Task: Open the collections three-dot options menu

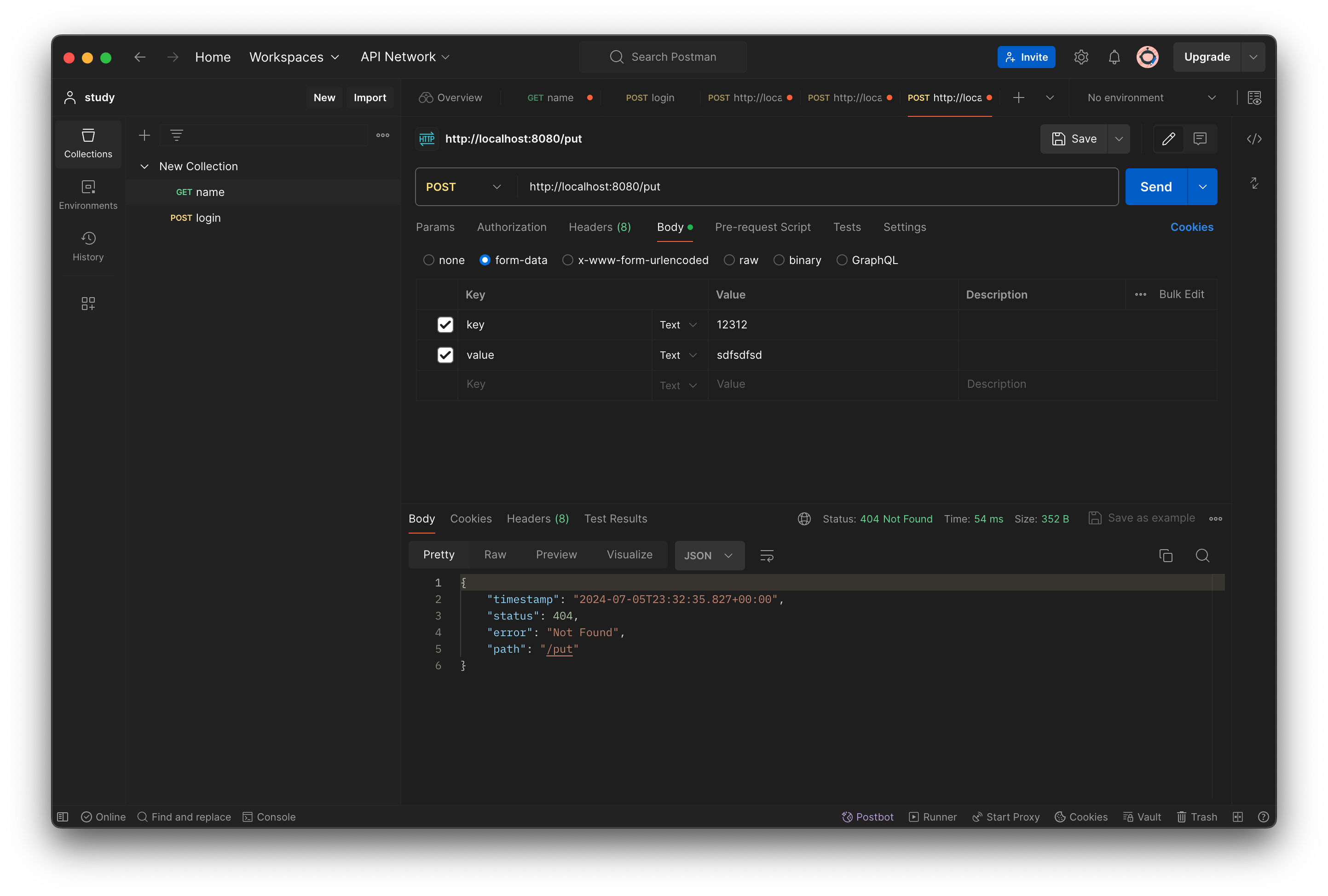Action: tap(383, 135)
